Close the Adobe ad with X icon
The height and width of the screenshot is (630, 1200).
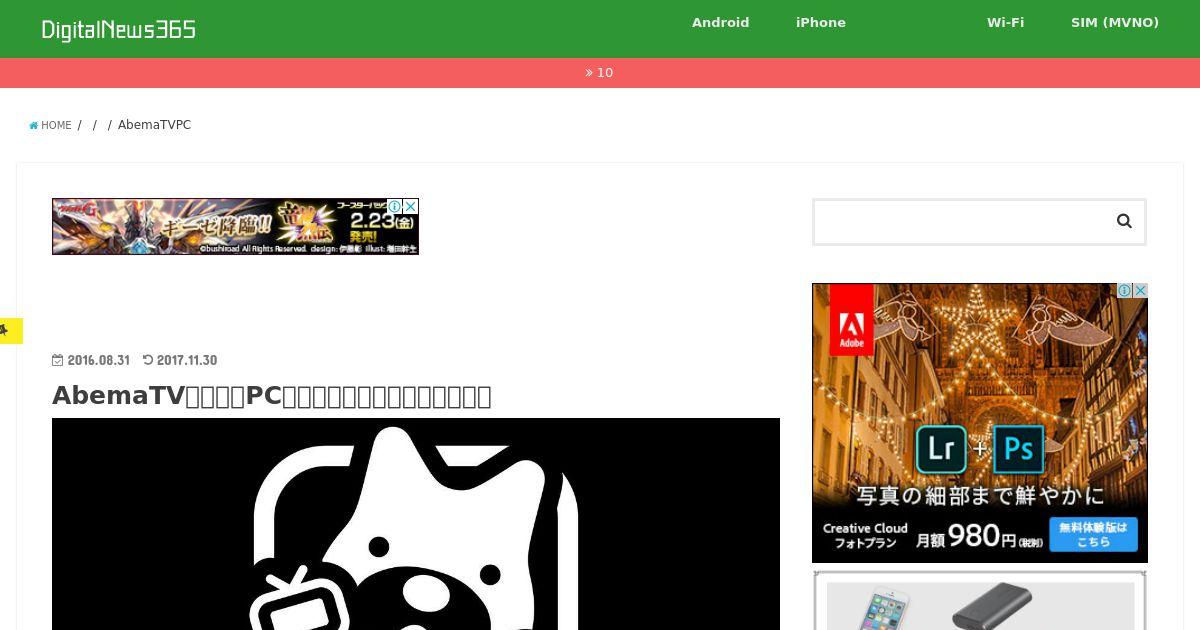[1140, 291]
